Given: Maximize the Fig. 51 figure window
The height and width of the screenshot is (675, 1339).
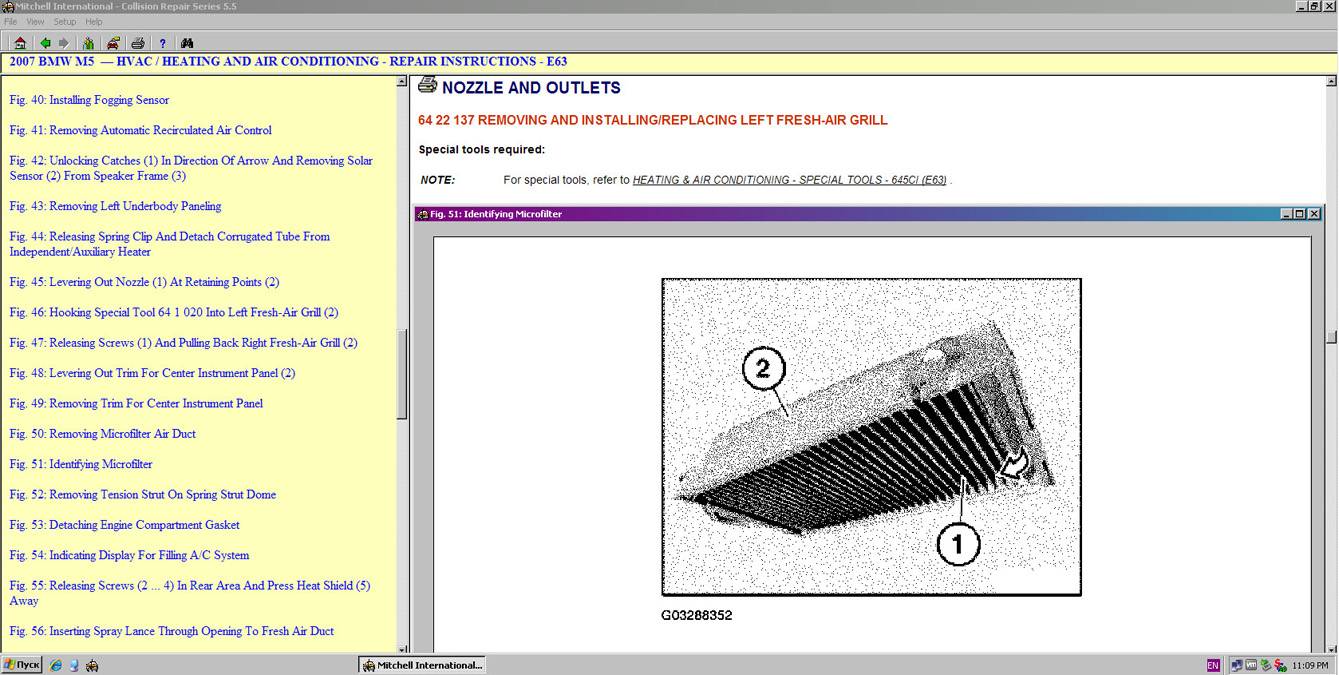Looking at the screenshot, I should point(1300,214).
